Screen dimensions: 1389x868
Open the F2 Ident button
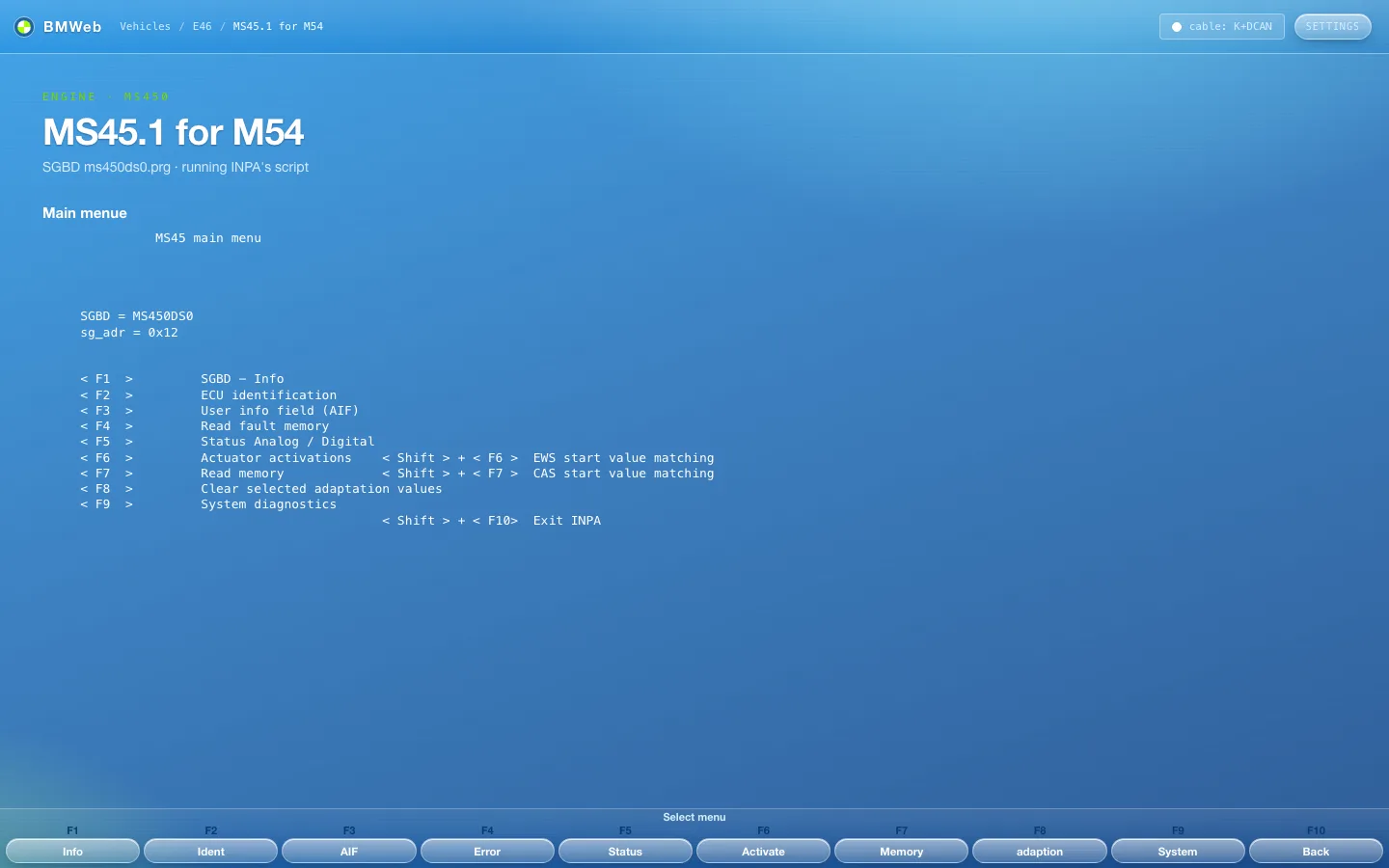pyautogui.click(x=210, y=851)
